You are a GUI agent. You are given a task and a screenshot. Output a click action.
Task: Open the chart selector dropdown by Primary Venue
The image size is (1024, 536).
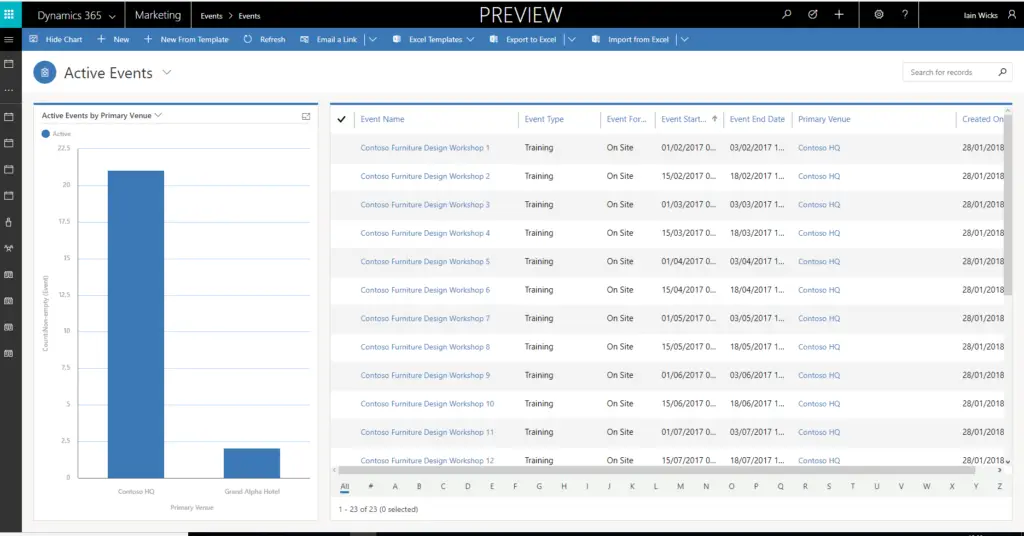(158, 116)
